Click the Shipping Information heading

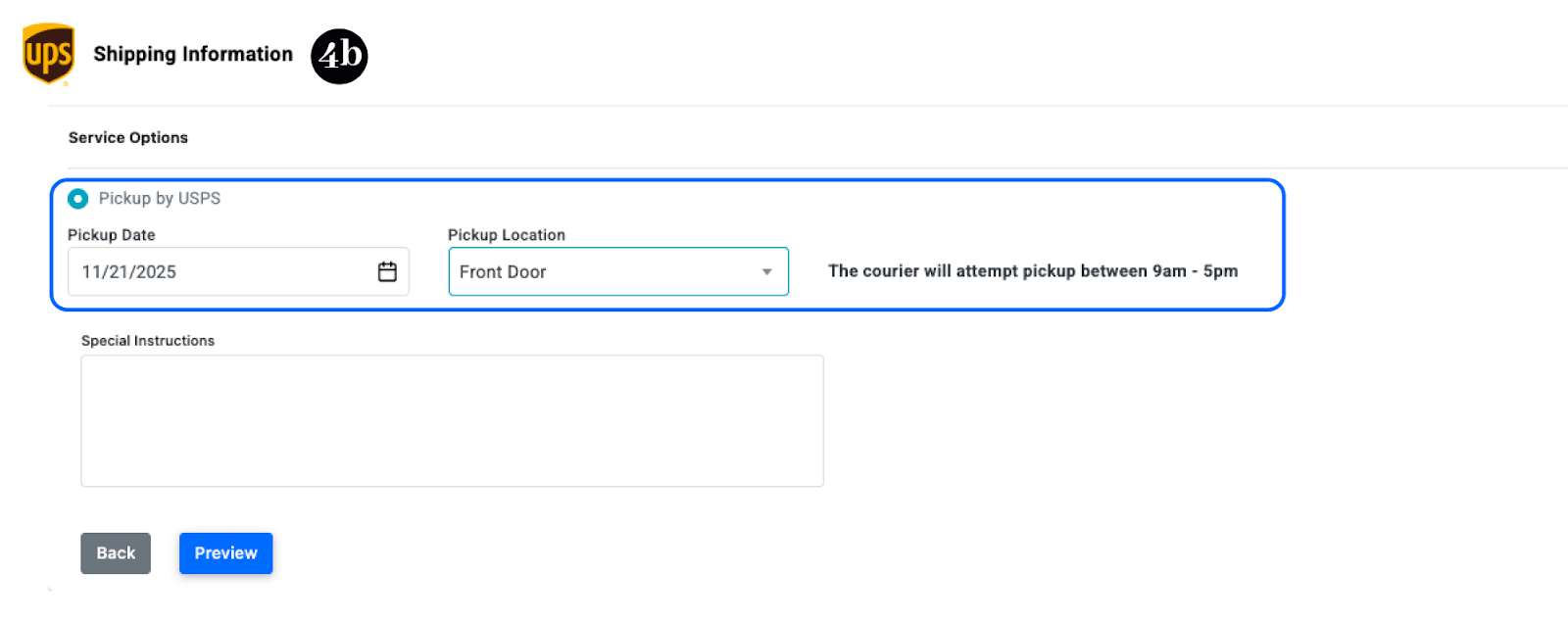[193, 55]
